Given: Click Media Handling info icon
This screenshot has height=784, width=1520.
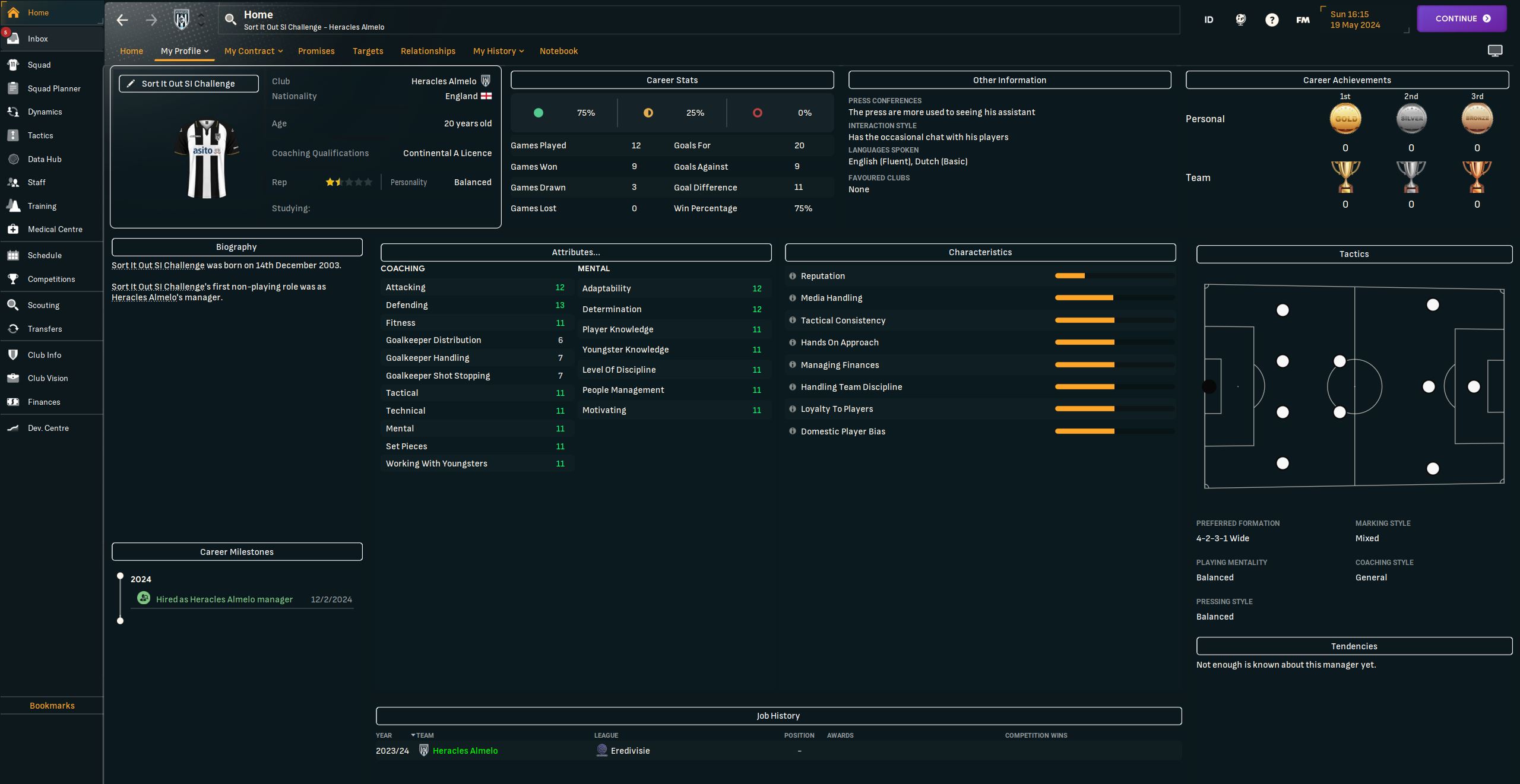Looking at the screenshot, I should click(x=792, y=298).
